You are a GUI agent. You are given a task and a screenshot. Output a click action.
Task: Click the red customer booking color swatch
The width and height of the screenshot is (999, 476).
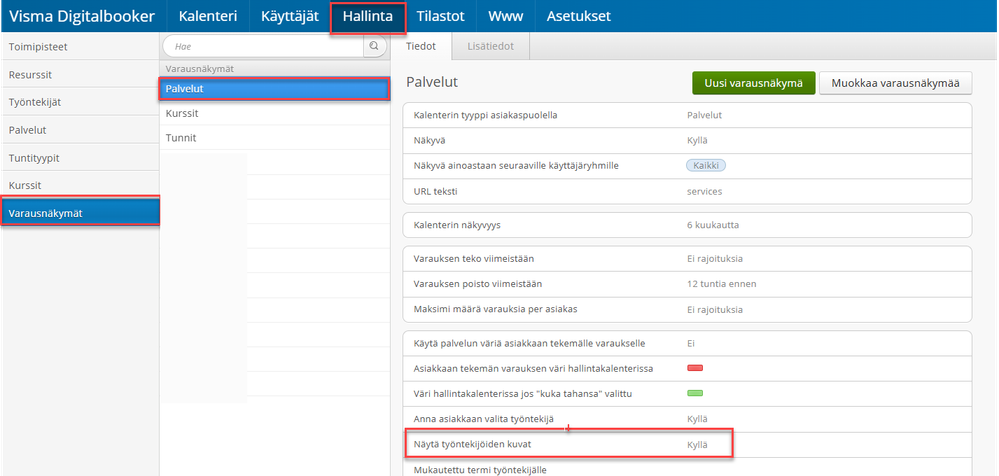point(695,368)
